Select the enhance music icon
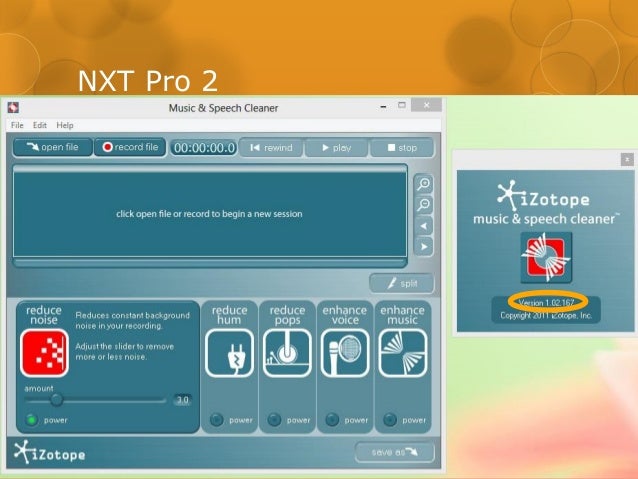Image resolution: width=638 pixels, height=479 pixels. pyautogui.click(x=403, y=353)
